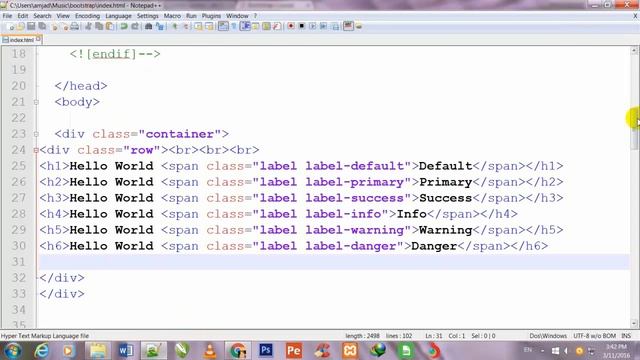Toggle Word Wrap in the toolbar
This screenshot has height=360, width=640.
[x=223, y=27]
